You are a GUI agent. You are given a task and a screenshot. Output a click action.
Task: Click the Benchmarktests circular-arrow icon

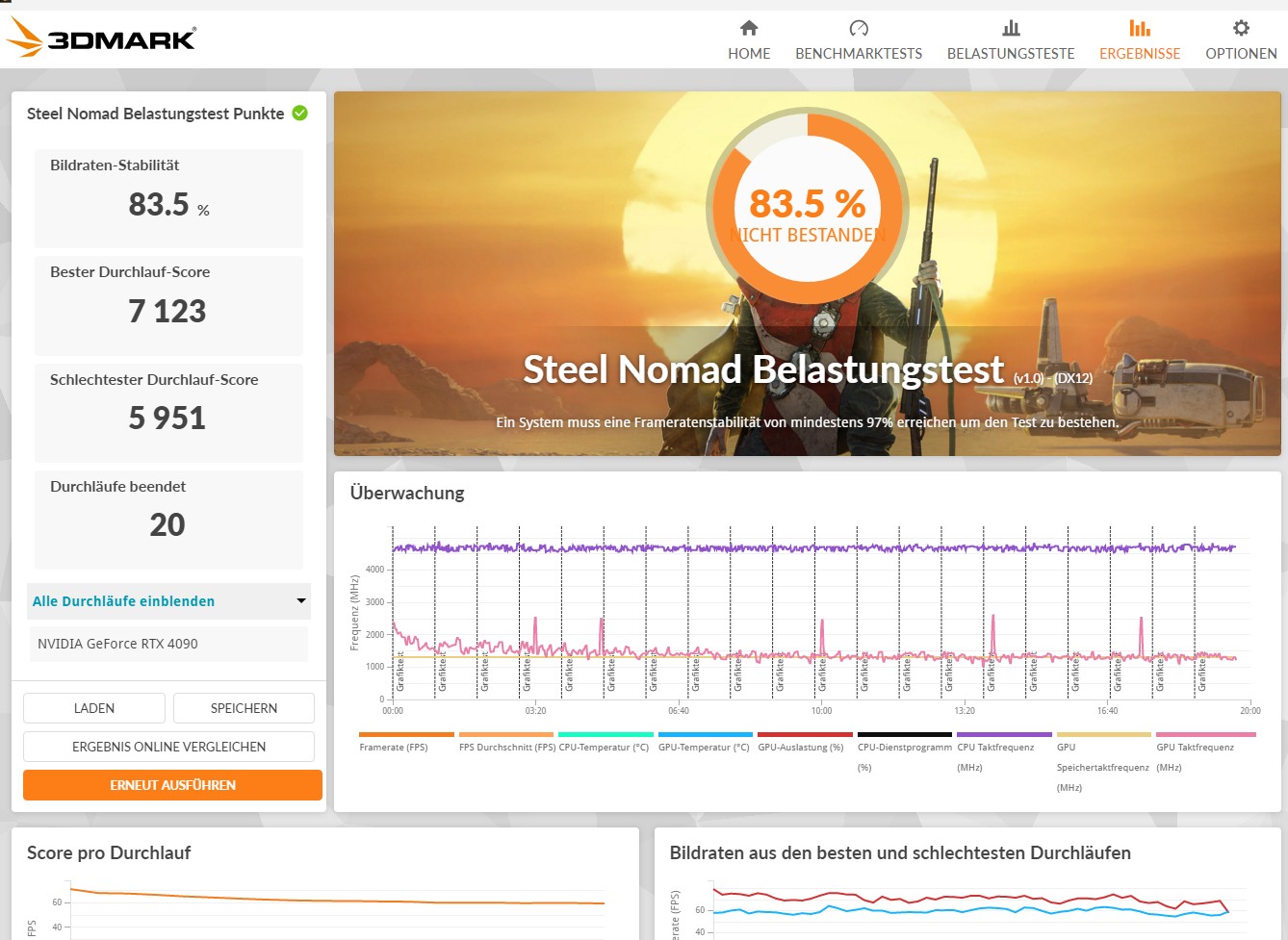click(859, 30)
